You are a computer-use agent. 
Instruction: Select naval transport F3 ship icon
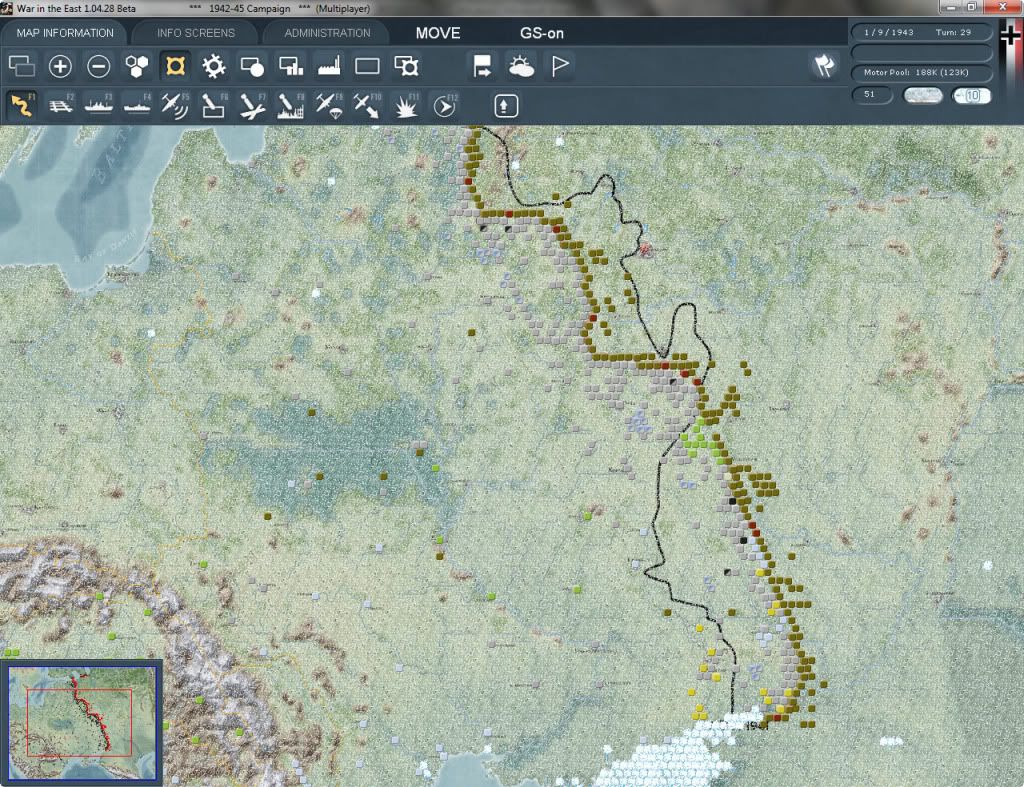tap(99, 105)
